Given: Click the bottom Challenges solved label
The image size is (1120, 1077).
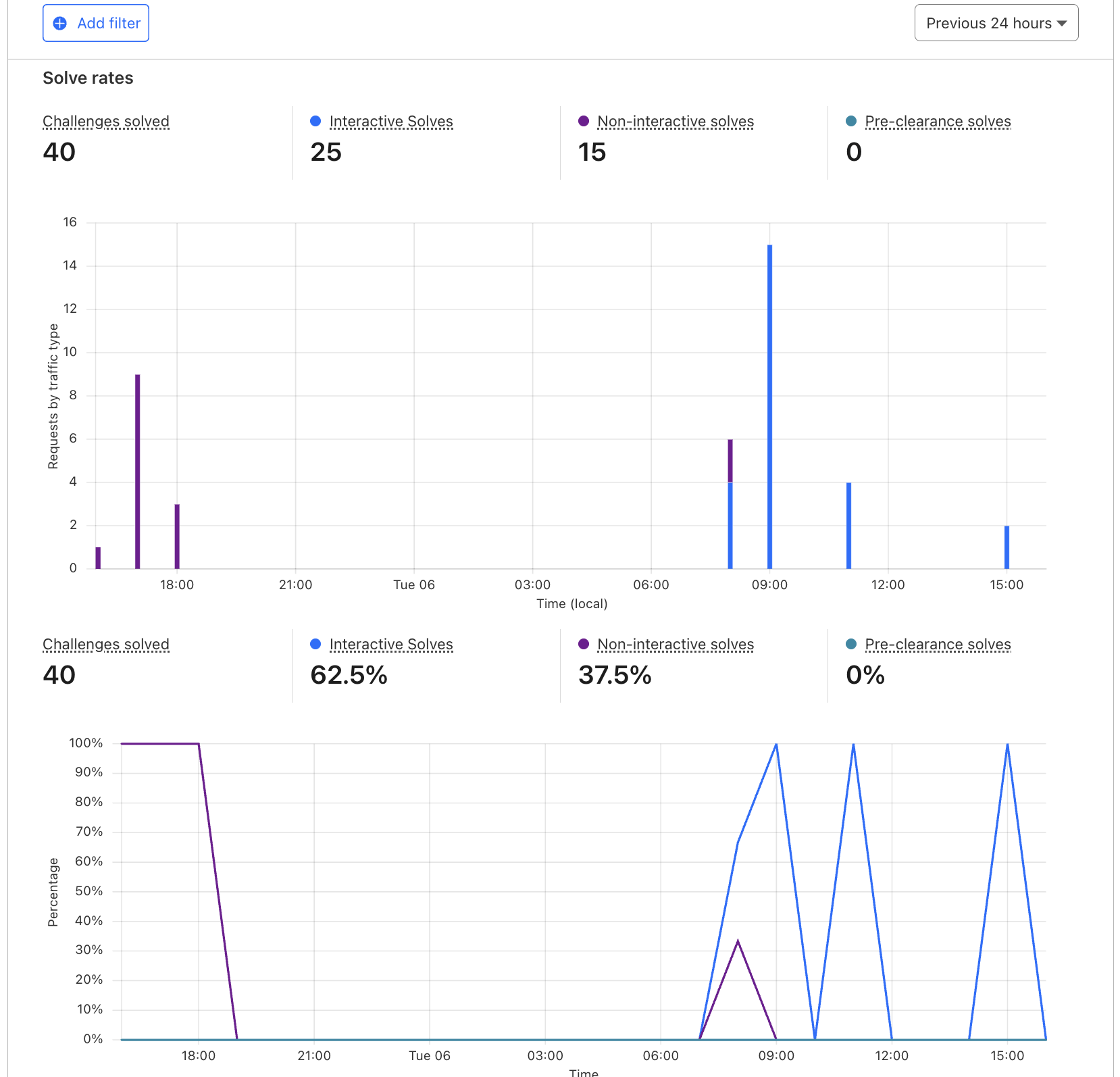Looking at the screenshot, I should click(106, 645).
